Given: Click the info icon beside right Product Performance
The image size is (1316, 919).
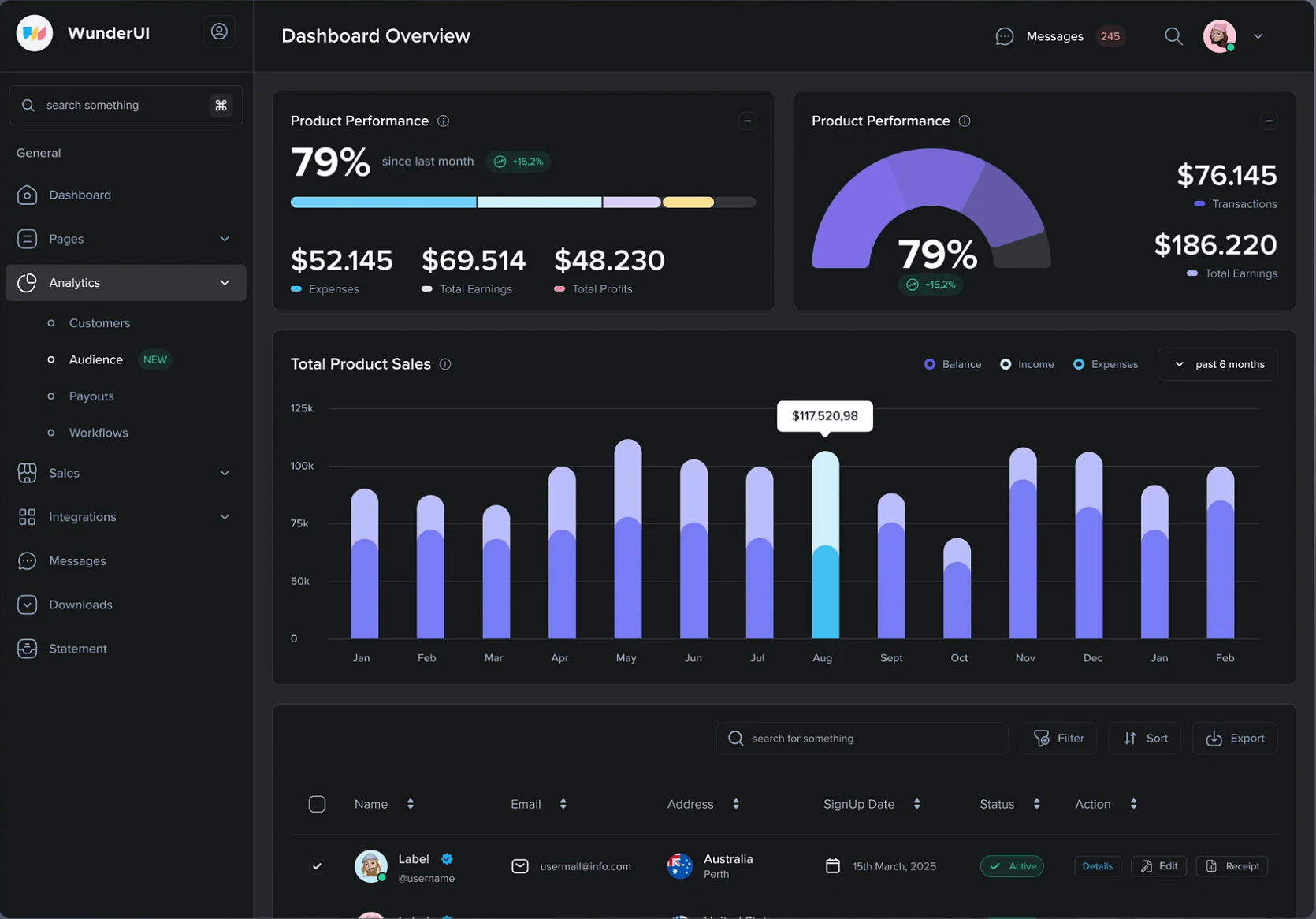Looking at the screenshot, I should (964, 121).
